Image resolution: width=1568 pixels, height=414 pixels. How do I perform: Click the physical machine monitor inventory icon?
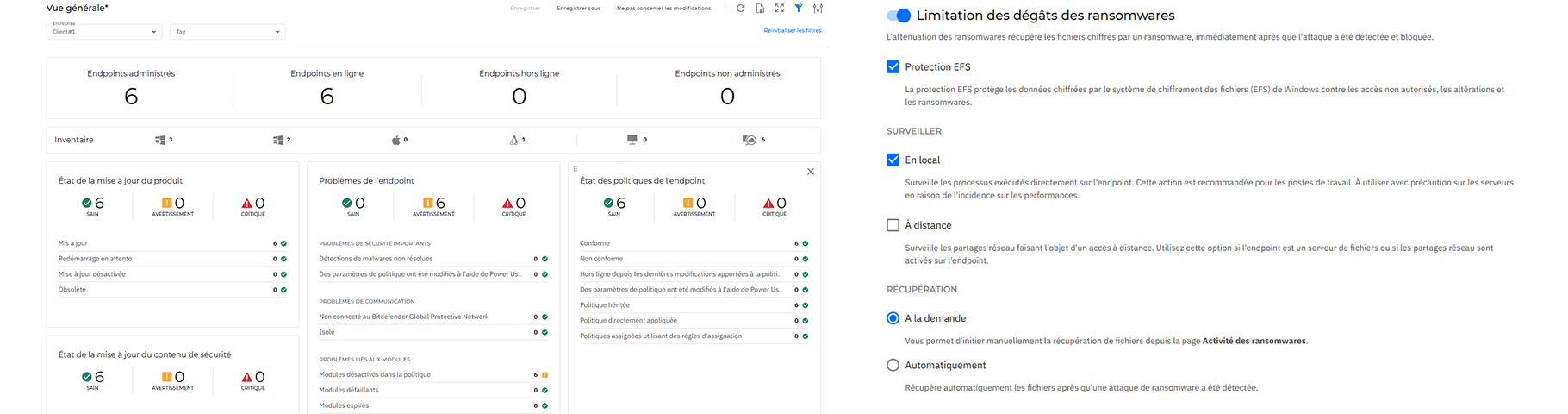[x=632, y=140]
